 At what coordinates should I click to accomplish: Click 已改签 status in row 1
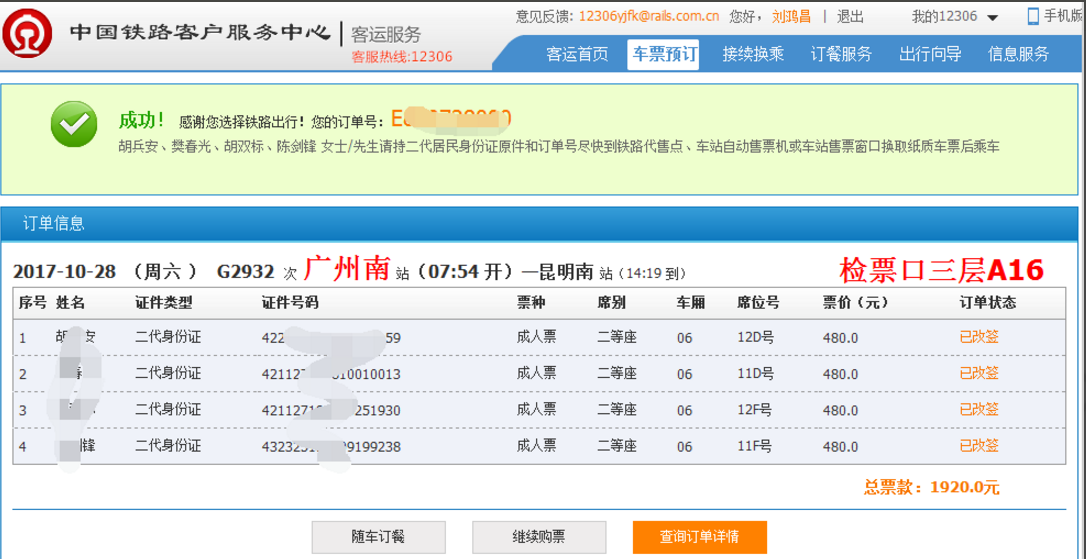[979, 337]
